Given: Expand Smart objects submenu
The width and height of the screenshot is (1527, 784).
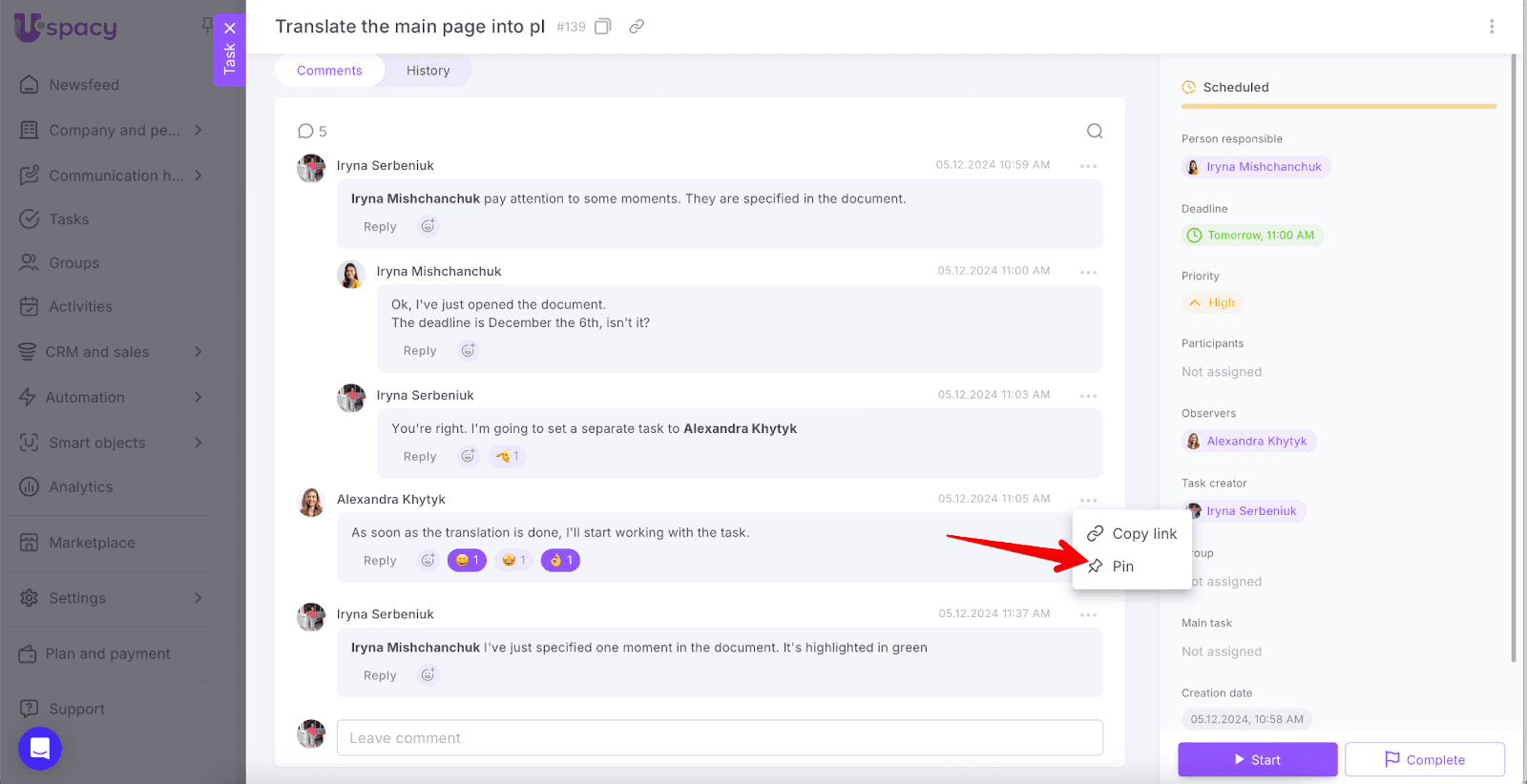Looking at the screenshot, I should 199,443.
